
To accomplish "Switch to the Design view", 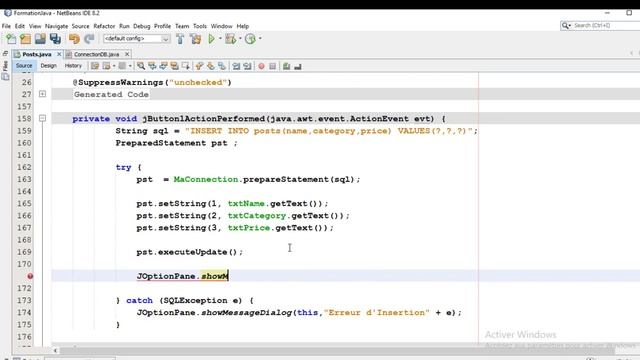I will 48,66.
